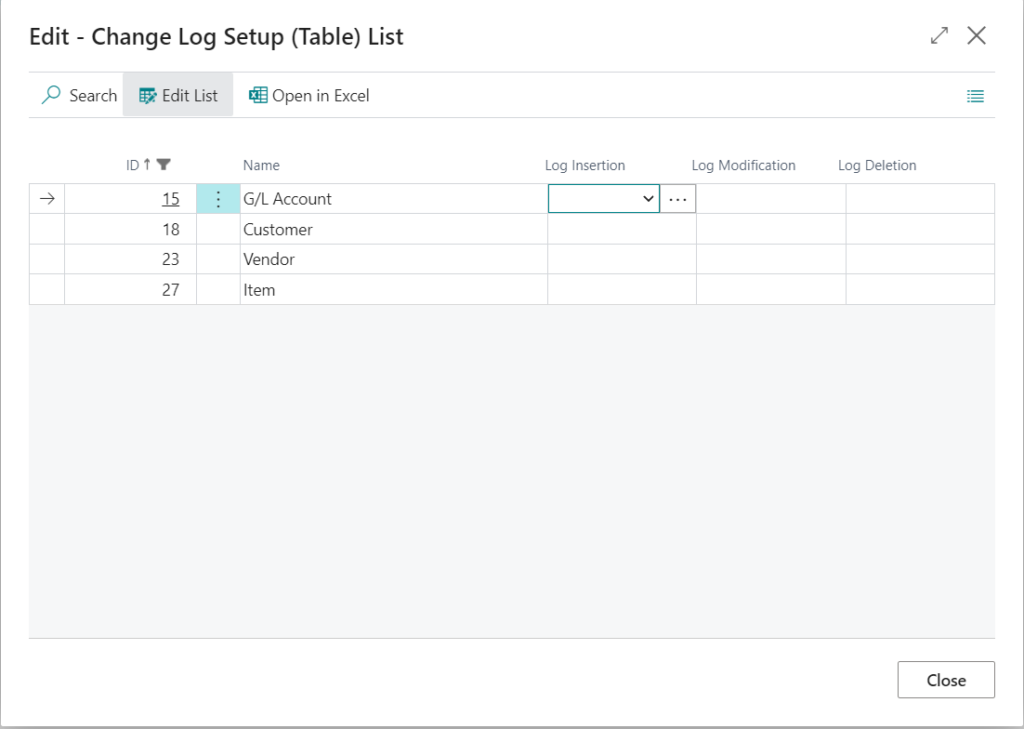Close the dialog with the X icon

click(977, 36)
